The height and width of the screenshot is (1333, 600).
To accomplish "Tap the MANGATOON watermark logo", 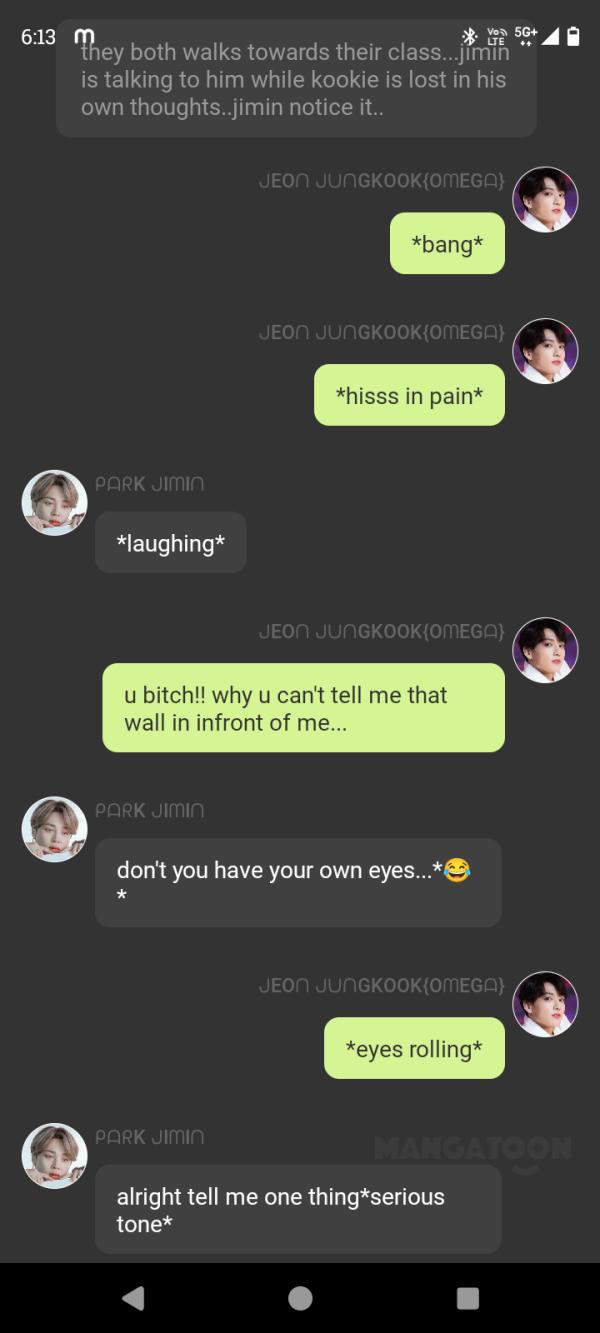I will pos(473,1149).
